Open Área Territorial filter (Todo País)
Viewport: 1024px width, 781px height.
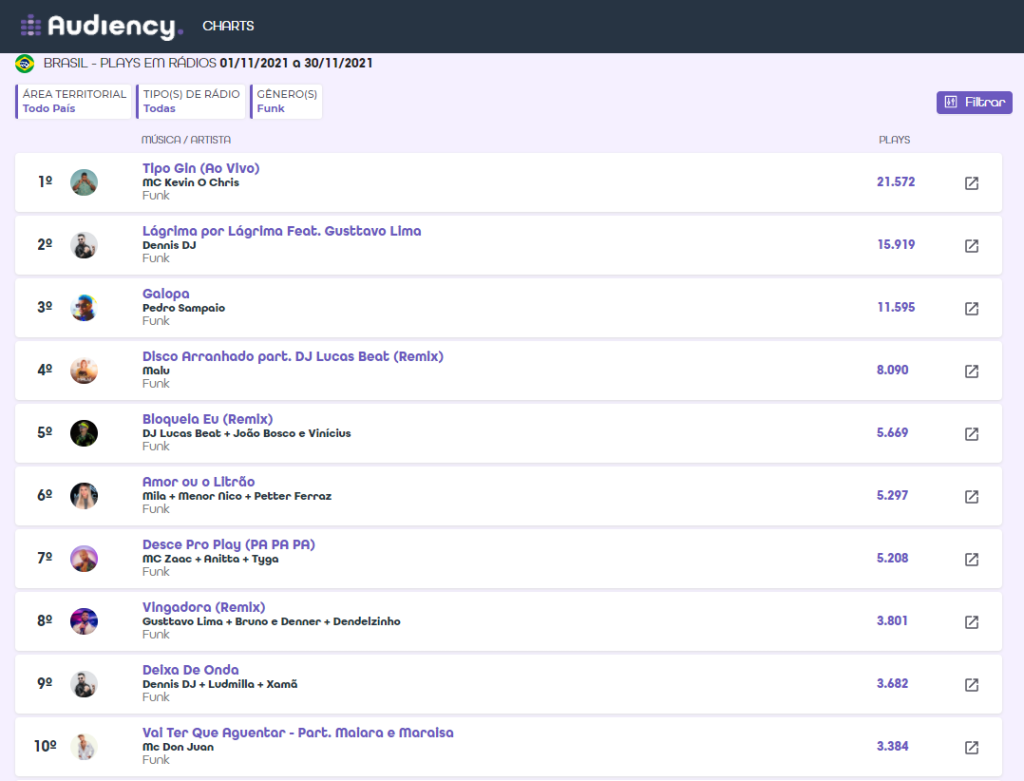tap(74, 101)
